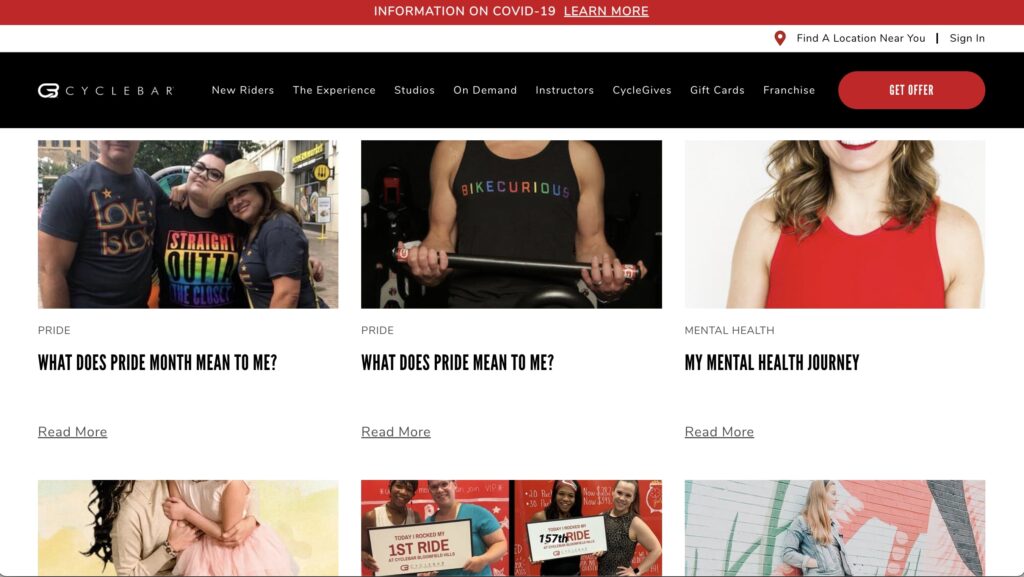The image size is (1024, 577).
Task: Open the CycleGives menu item
Action: click(x=642, y=90)
